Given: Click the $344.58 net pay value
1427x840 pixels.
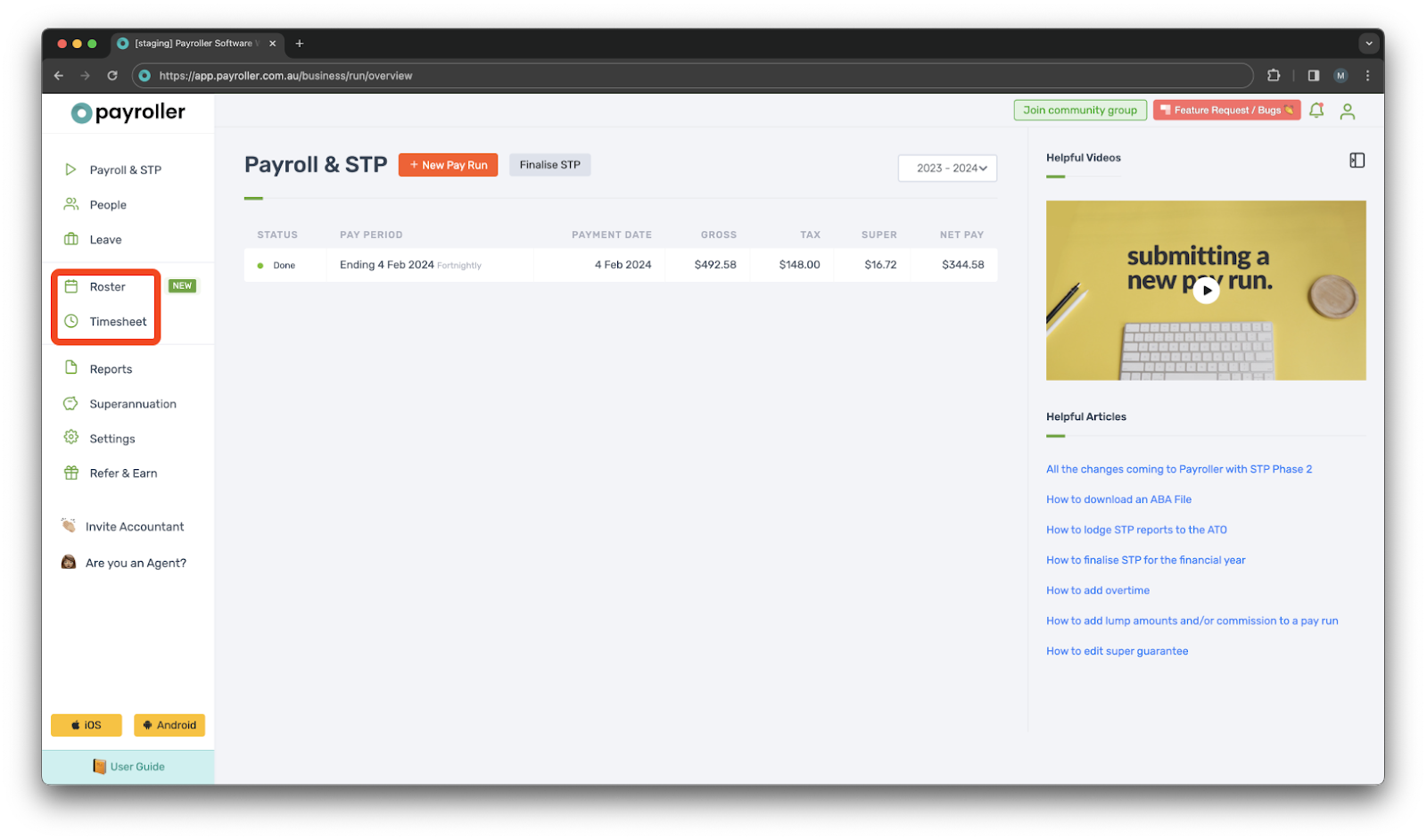Looking at the screenshot, I should tap(962, 265).
